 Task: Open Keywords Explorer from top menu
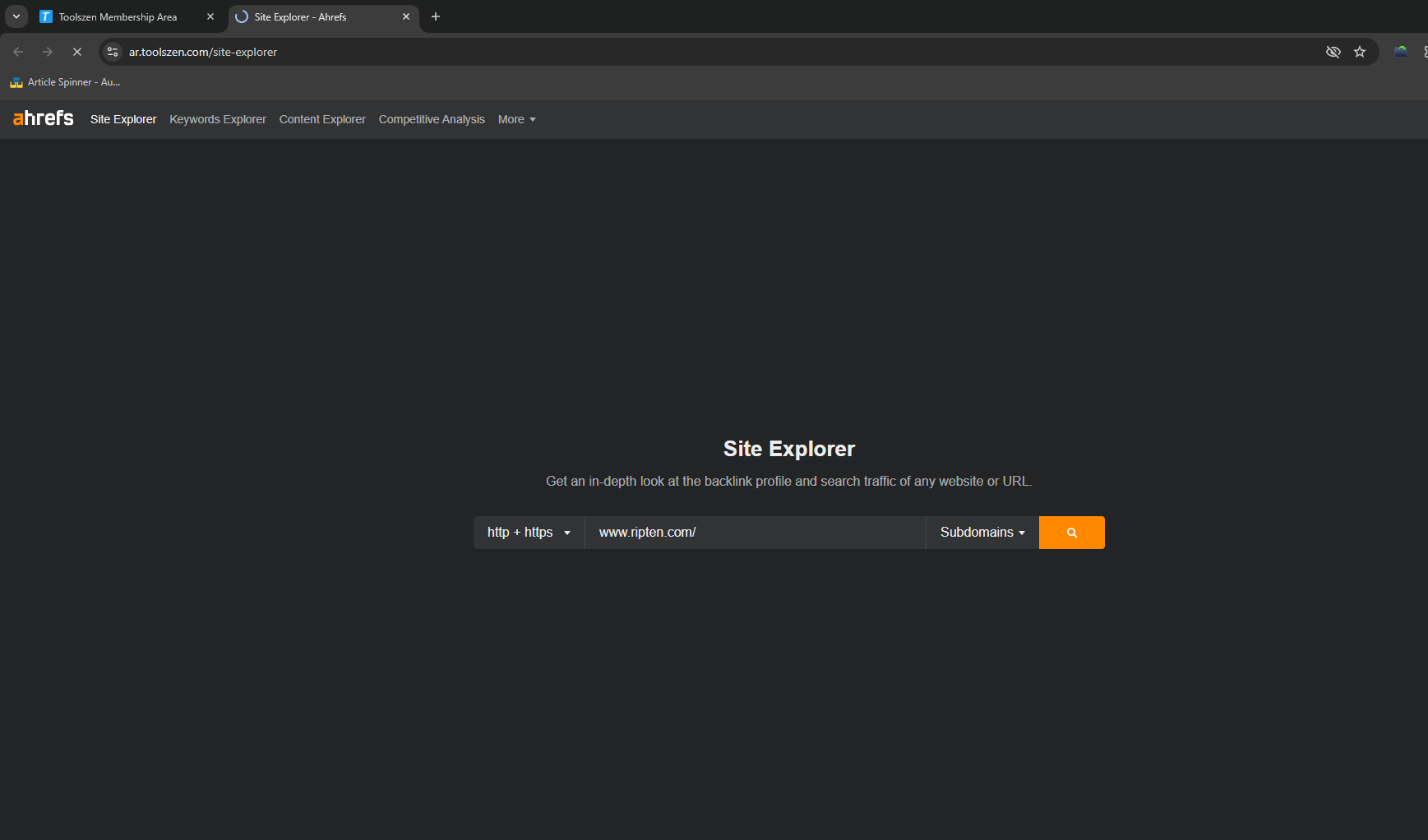point(218,119)
